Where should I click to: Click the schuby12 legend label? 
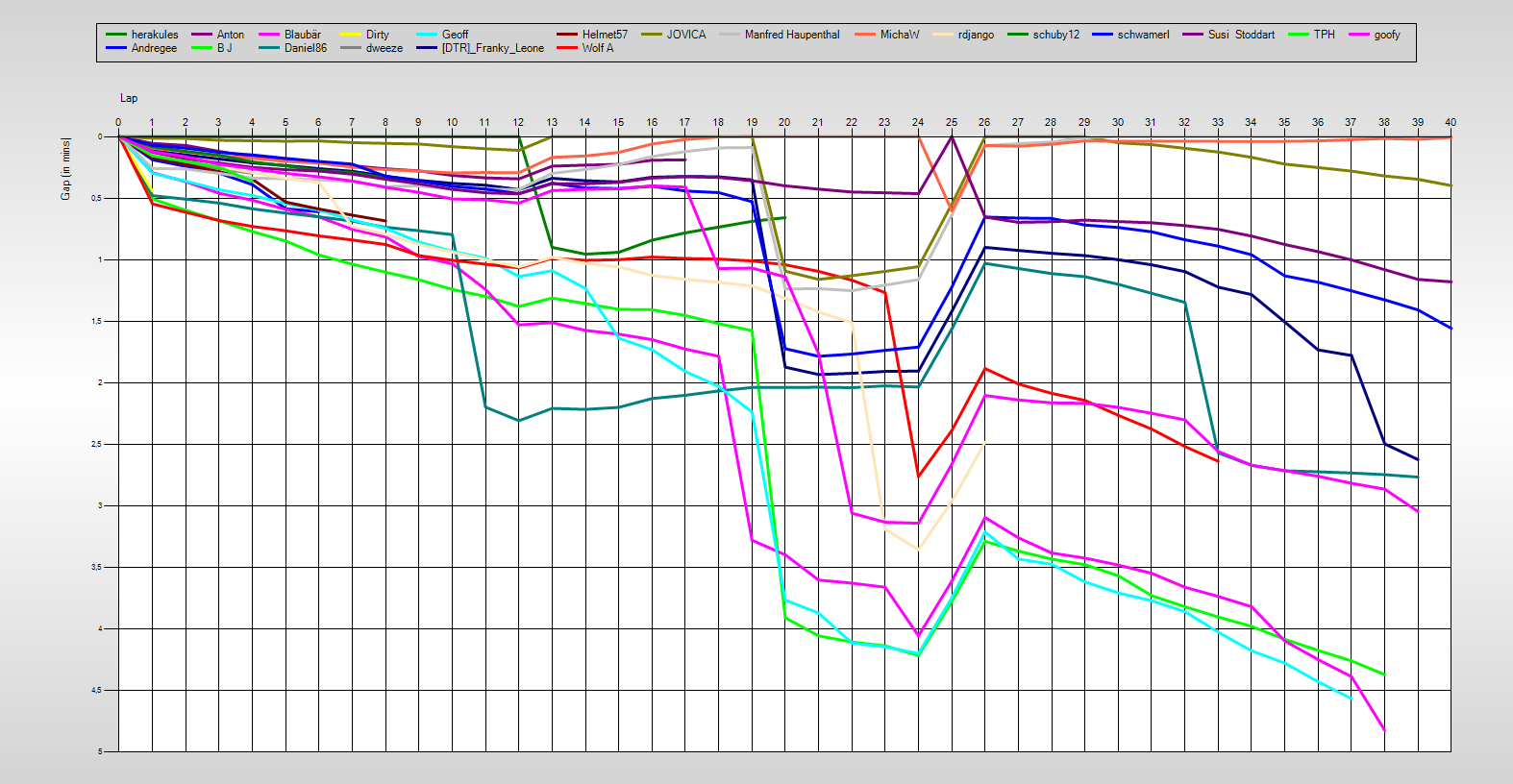1055,35
